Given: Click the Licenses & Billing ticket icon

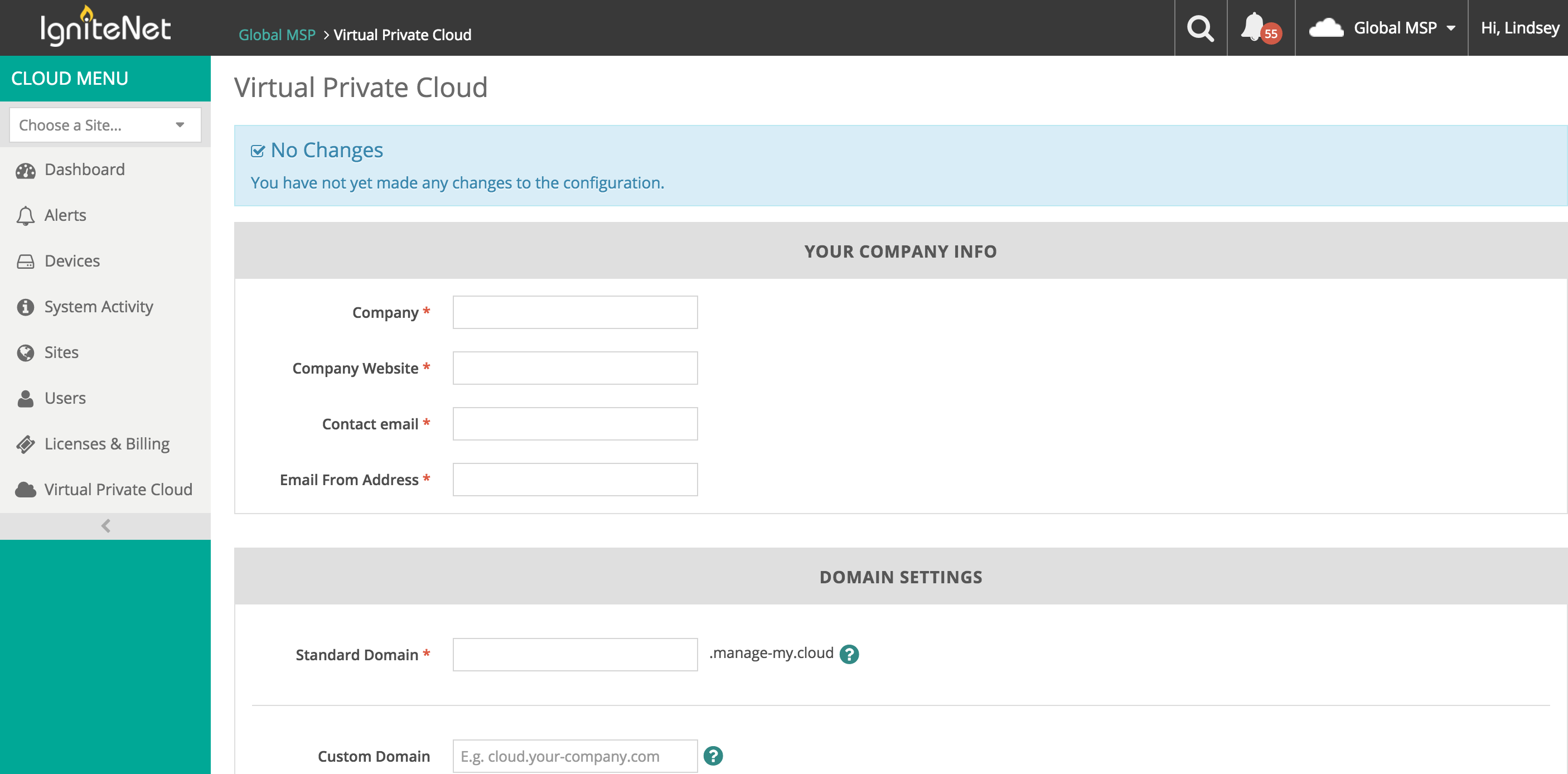Looking at the screenshot, I should coord(26,444).
